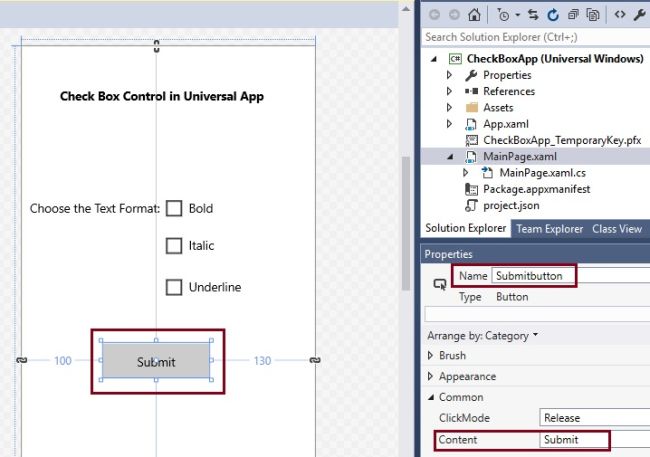This screenshot has width=650, height=457.
Task: Switch to Team Explorer tab
Action: tap(549, 229)
